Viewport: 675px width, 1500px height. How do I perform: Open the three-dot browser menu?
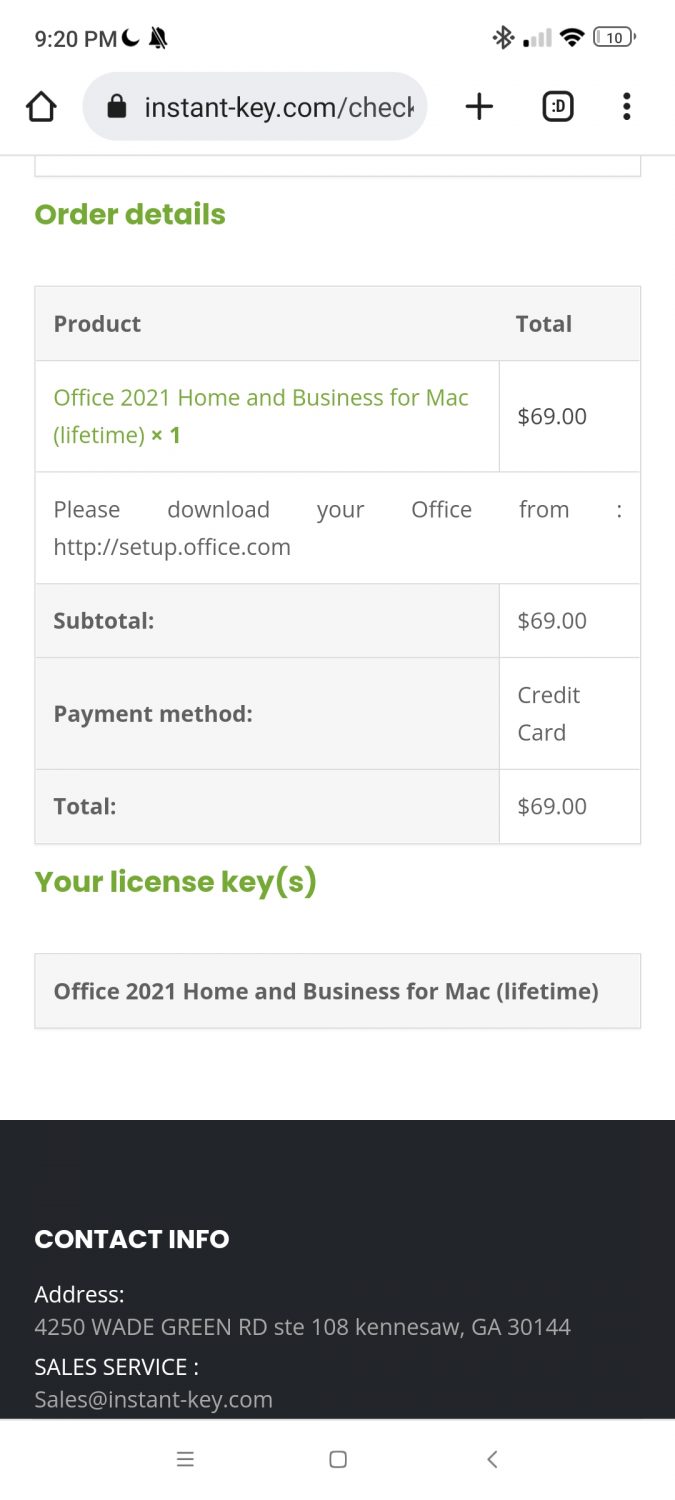point(626,107)
